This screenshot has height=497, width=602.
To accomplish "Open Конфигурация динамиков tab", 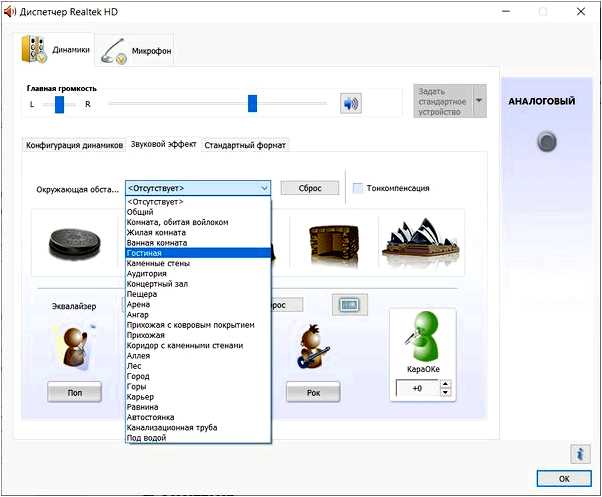I will tap(74, 145).
